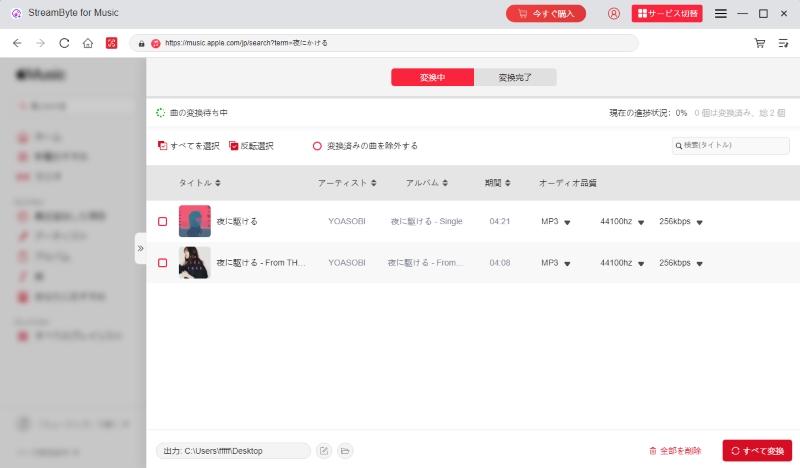This screenshot has width=800, height=468.
Task: Click the URL address bar
Action: (384, 43)
